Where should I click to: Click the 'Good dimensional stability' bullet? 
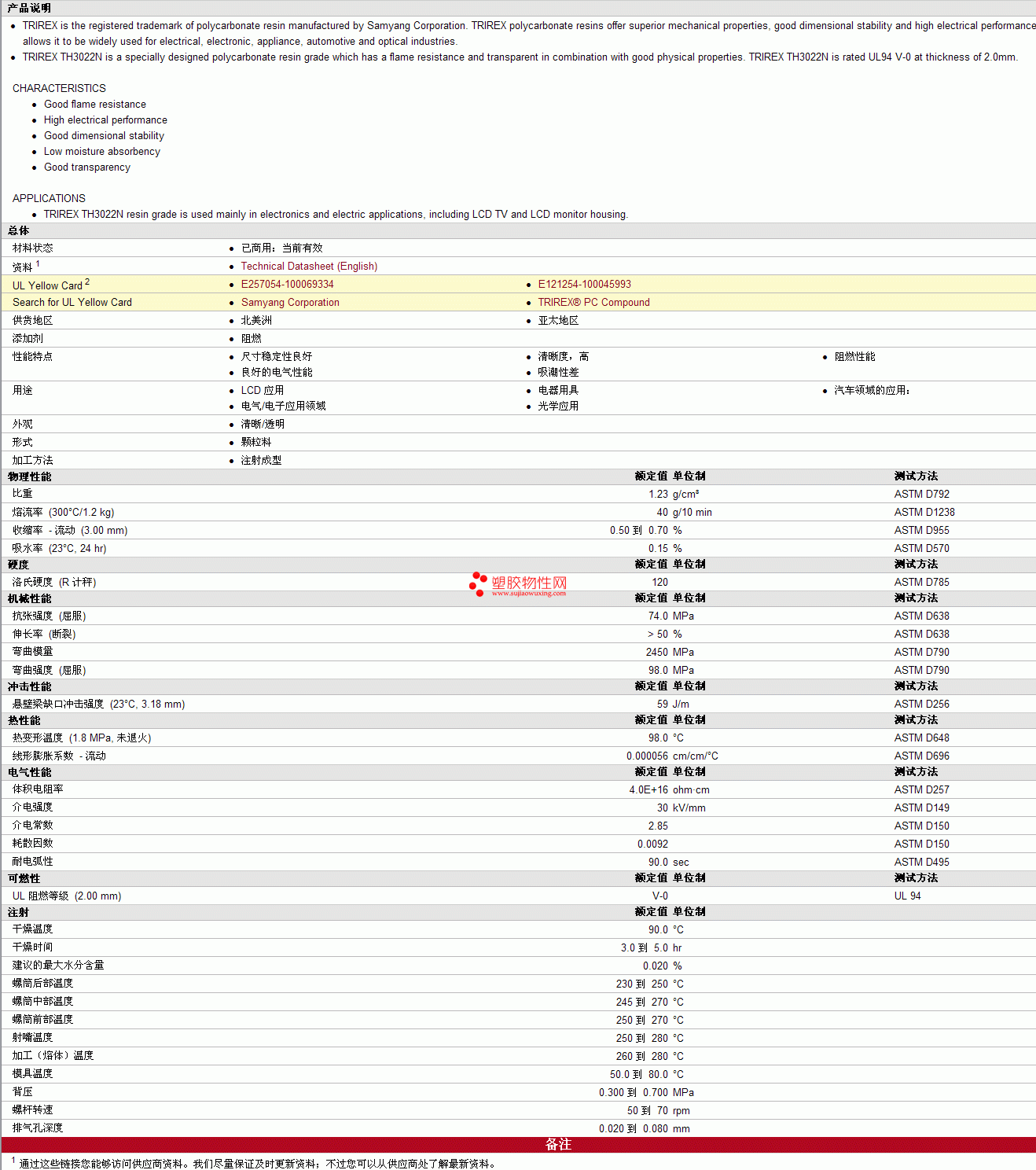(x=104, y=135)
